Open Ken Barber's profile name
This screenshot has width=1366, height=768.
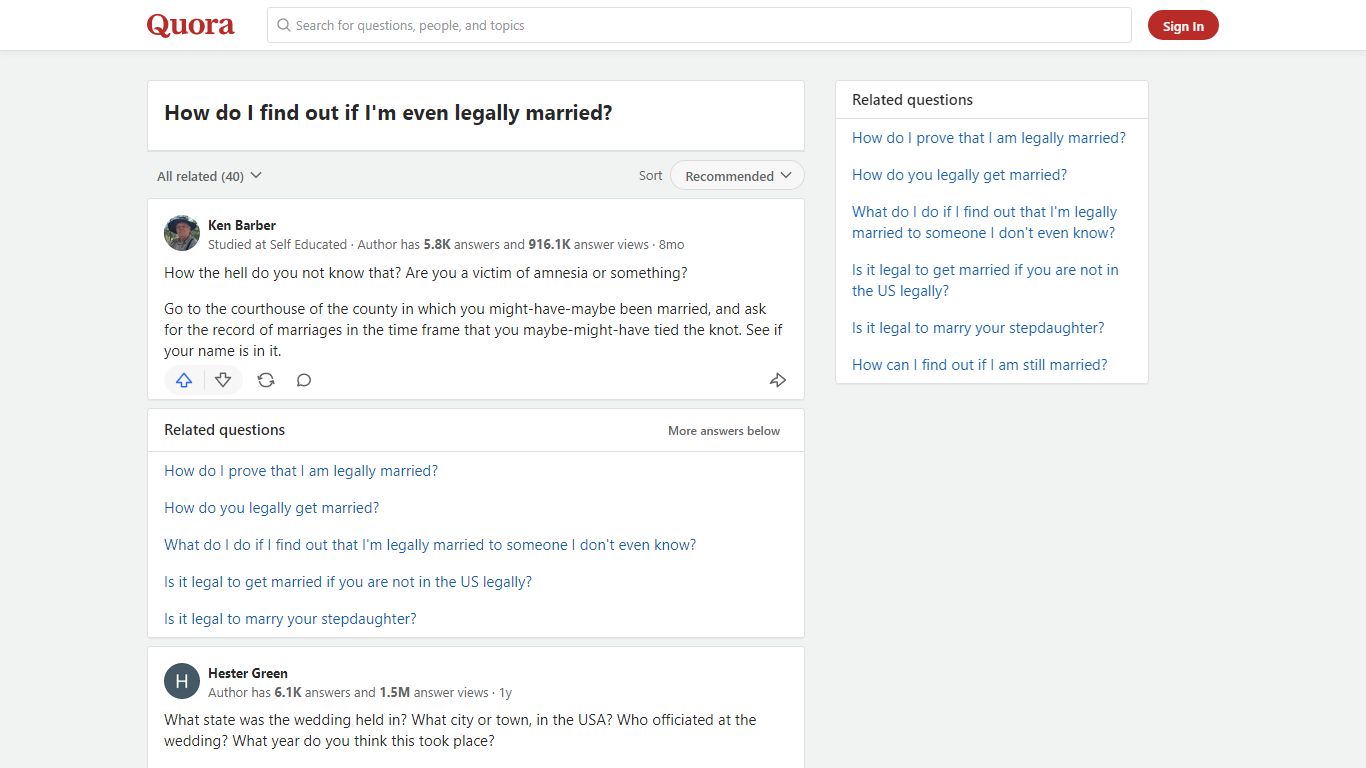[242, 225]
